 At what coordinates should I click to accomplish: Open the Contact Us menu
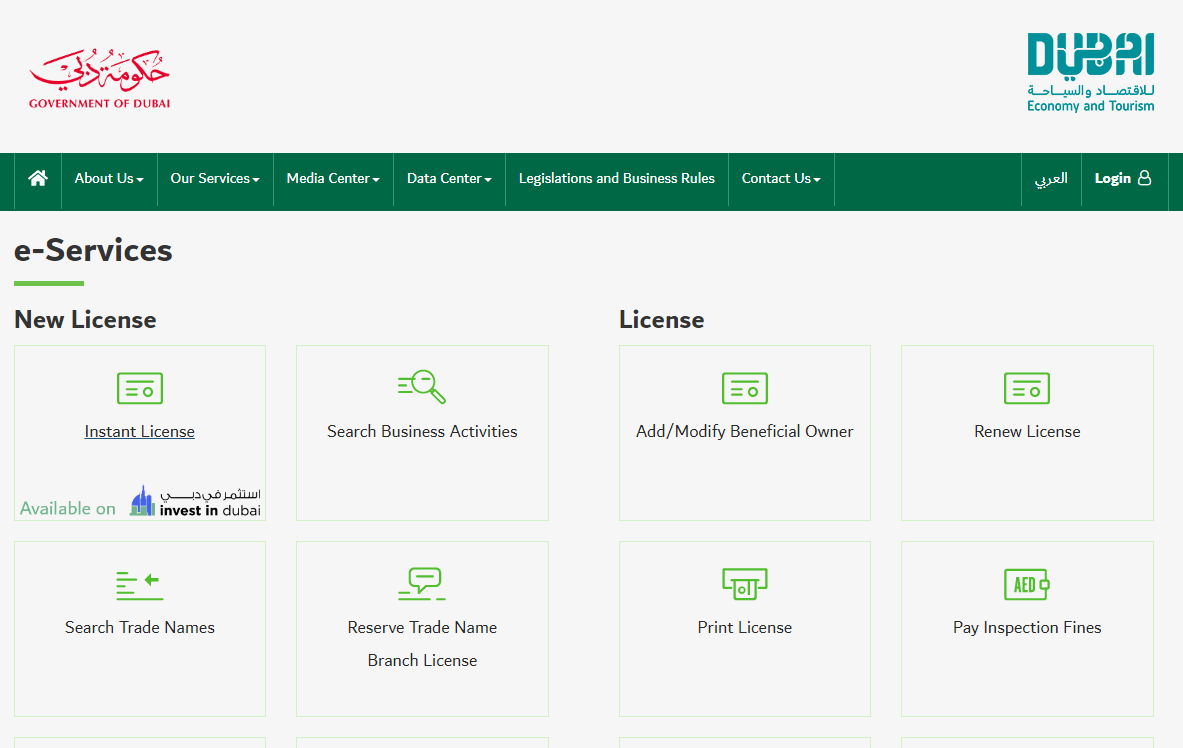coord(780,179)
